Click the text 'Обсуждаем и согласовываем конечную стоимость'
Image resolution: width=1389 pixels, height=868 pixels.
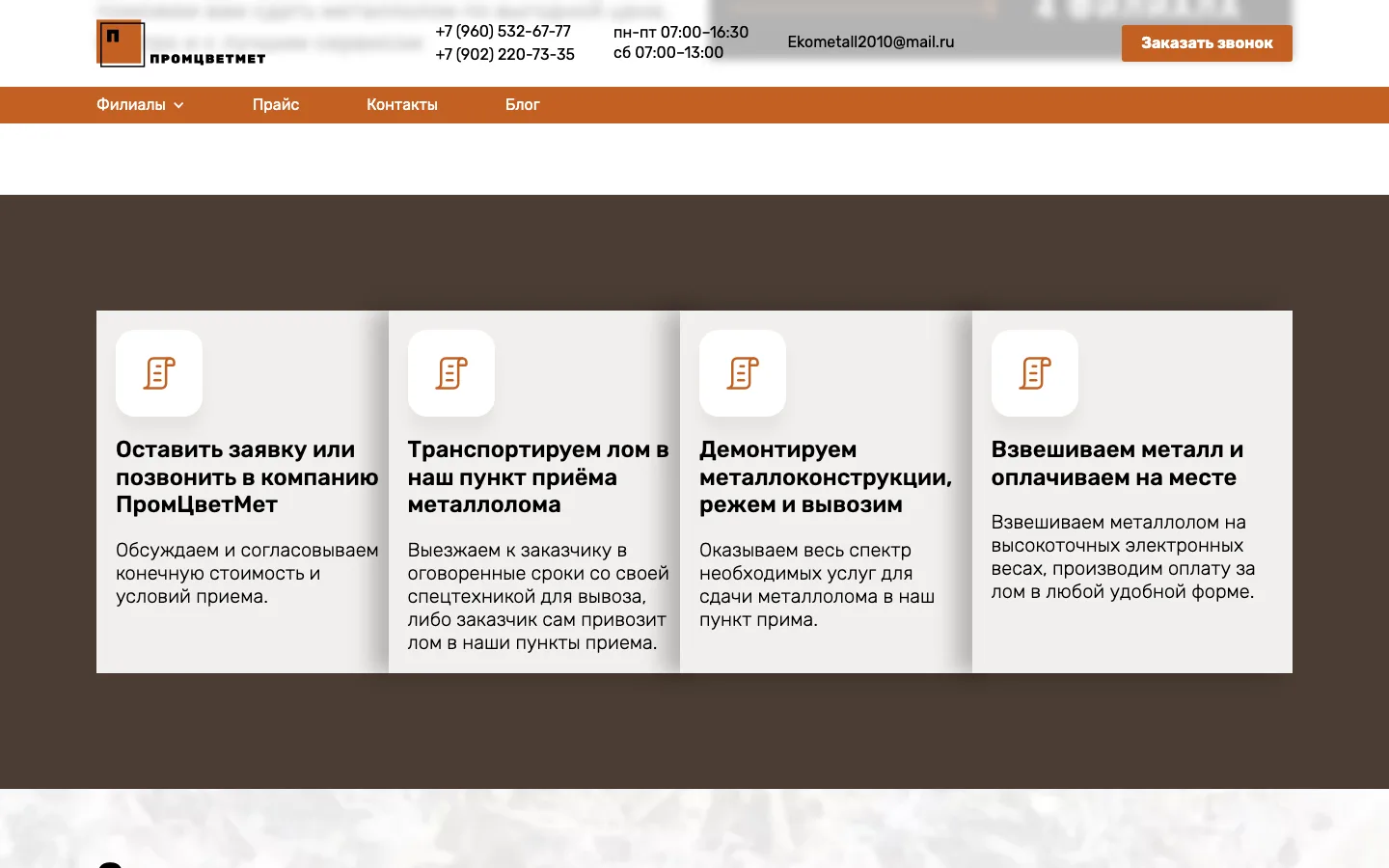pos(247,574)
